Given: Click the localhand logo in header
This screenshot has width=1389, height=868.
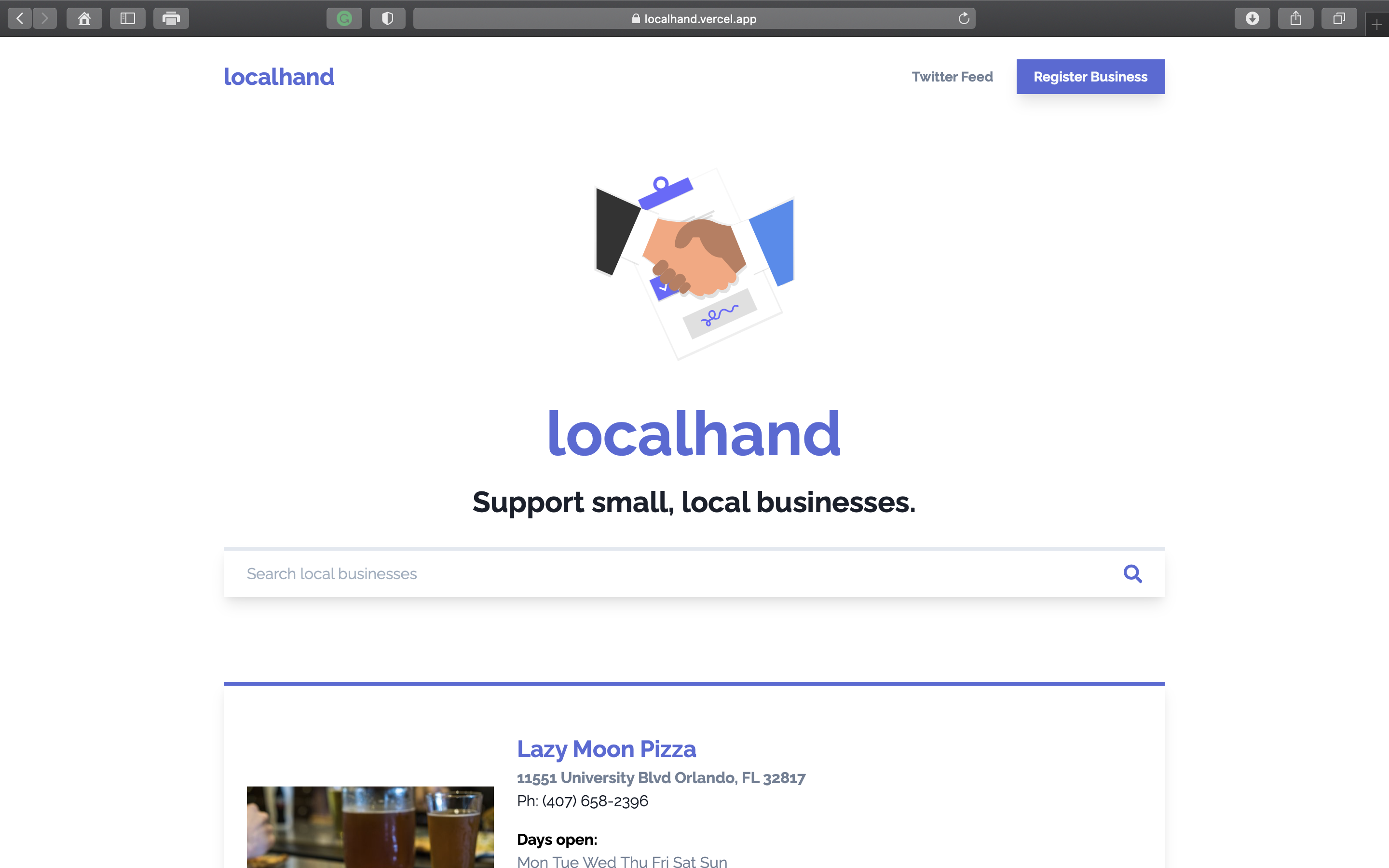Looking at the screenshot, I should [278, 77].
